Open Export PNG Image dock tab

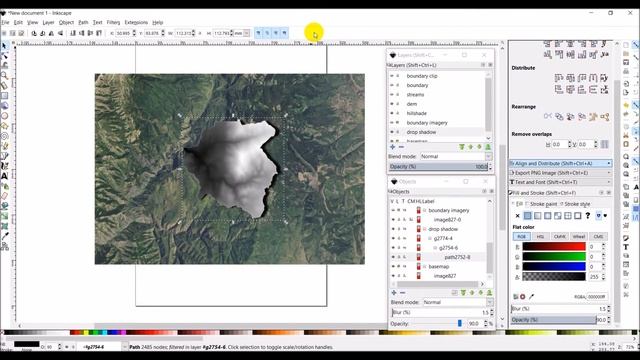click(560, 173)
